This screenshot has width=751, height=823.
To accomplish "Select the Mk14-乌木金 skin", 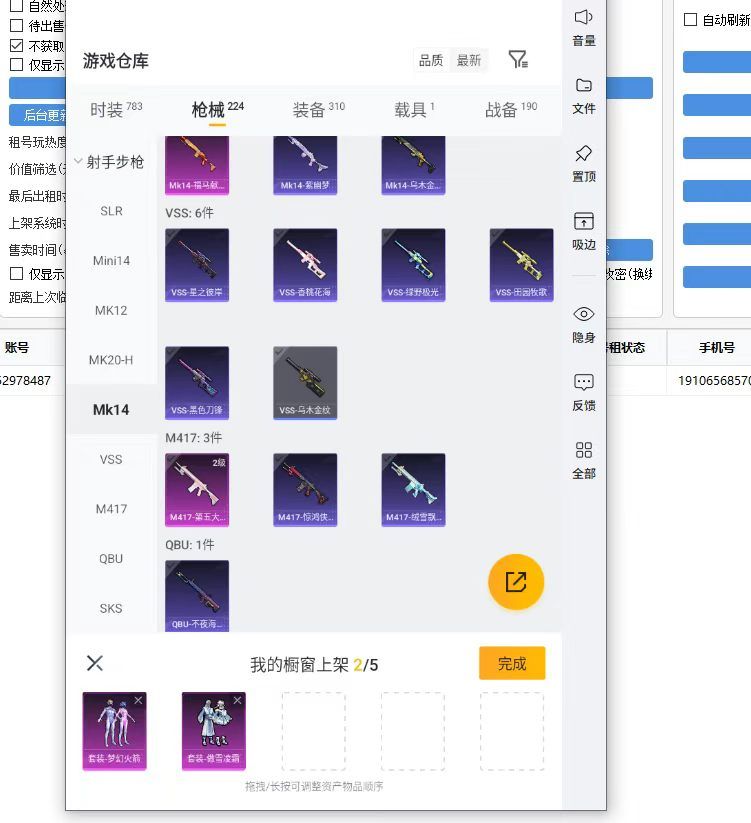I will [413, 165].
